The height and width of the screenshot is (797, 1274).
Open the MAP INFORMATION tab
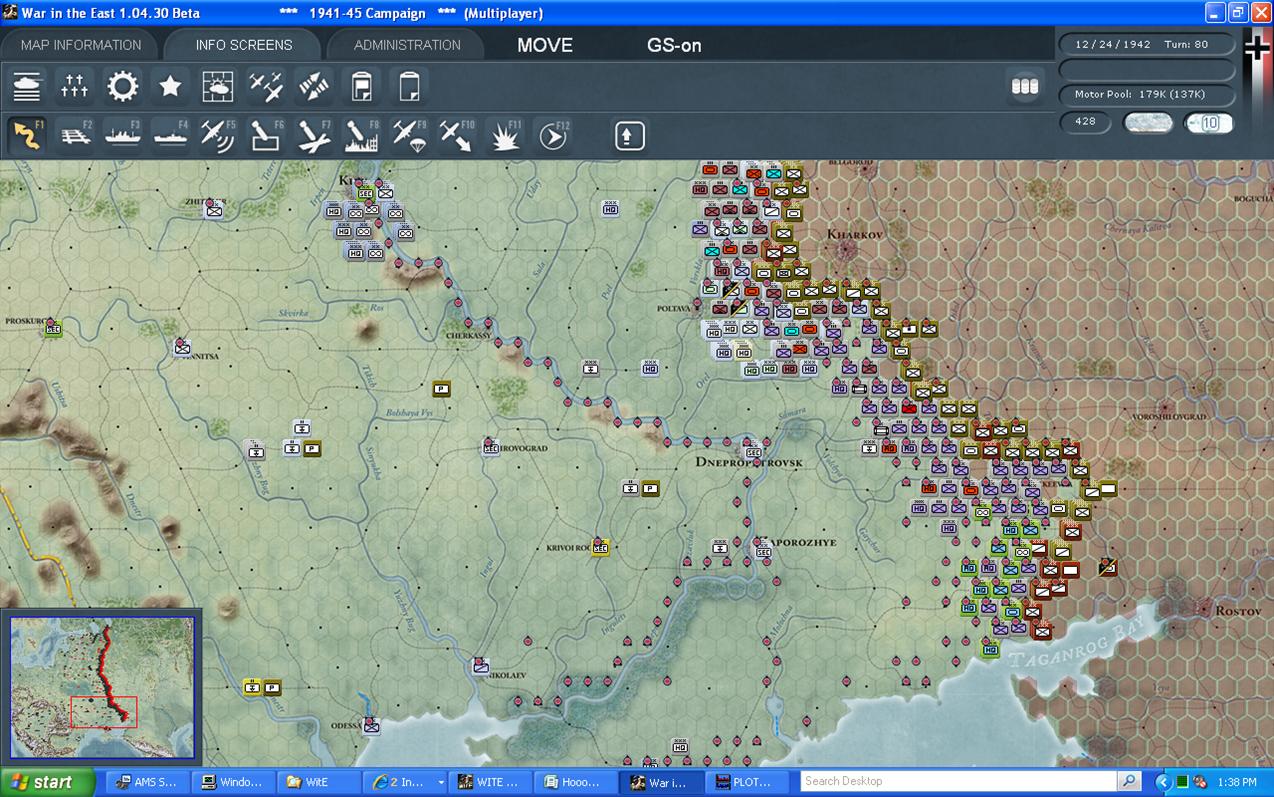pyautogui.click(x=80, y=45)
